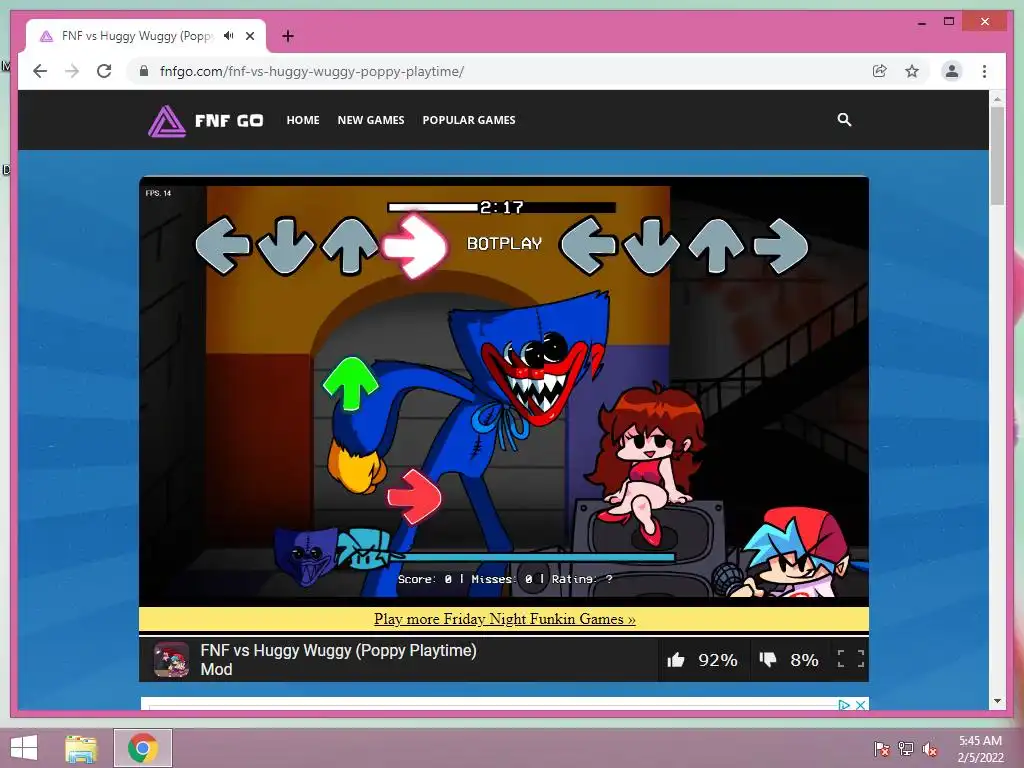Click the FNF GO site title text
The height and width of the screenshot is (768, 1024).
click(229, 121)
